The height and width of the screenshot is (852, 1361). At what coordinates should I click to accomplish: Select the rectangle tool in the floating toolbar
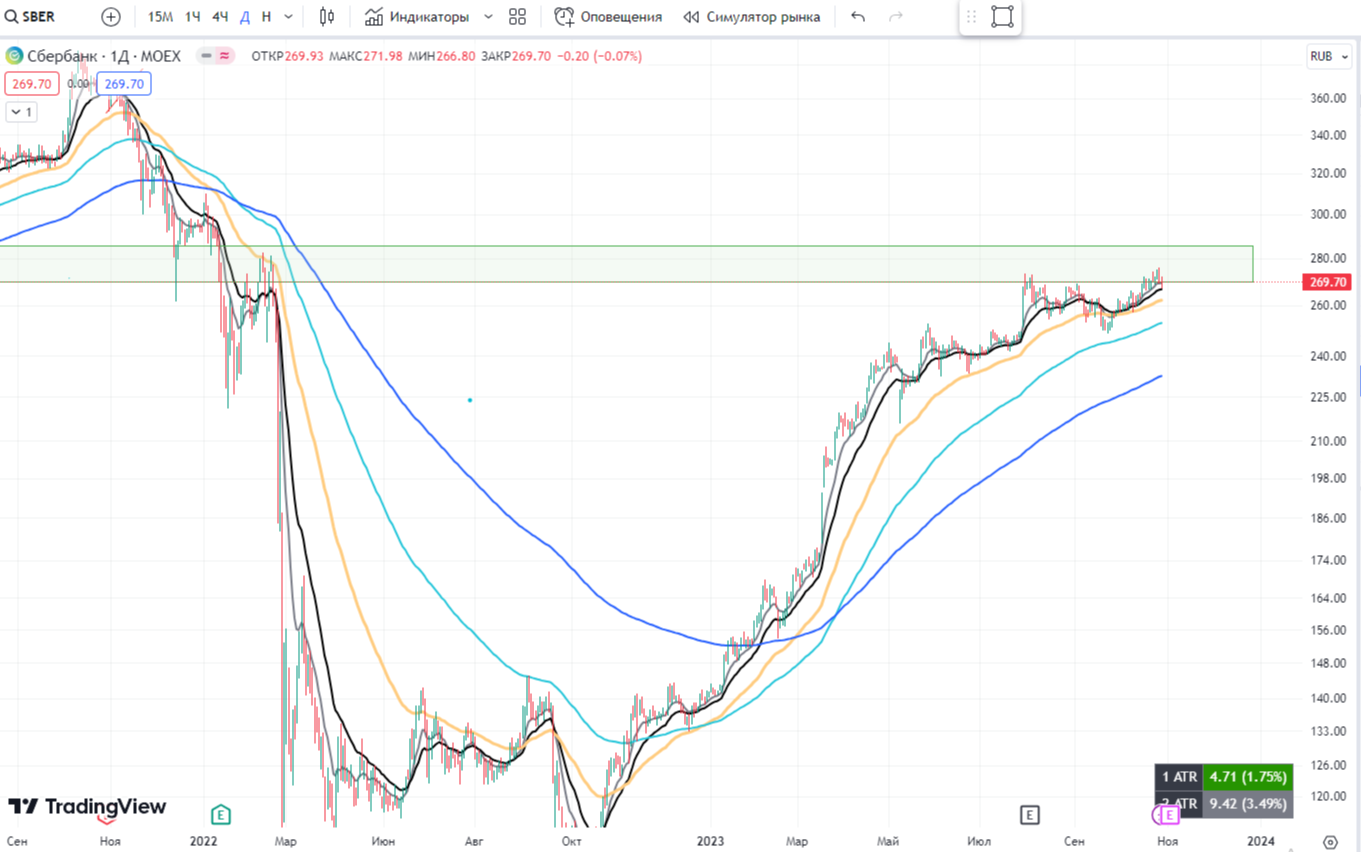[x=1002, y=17]
